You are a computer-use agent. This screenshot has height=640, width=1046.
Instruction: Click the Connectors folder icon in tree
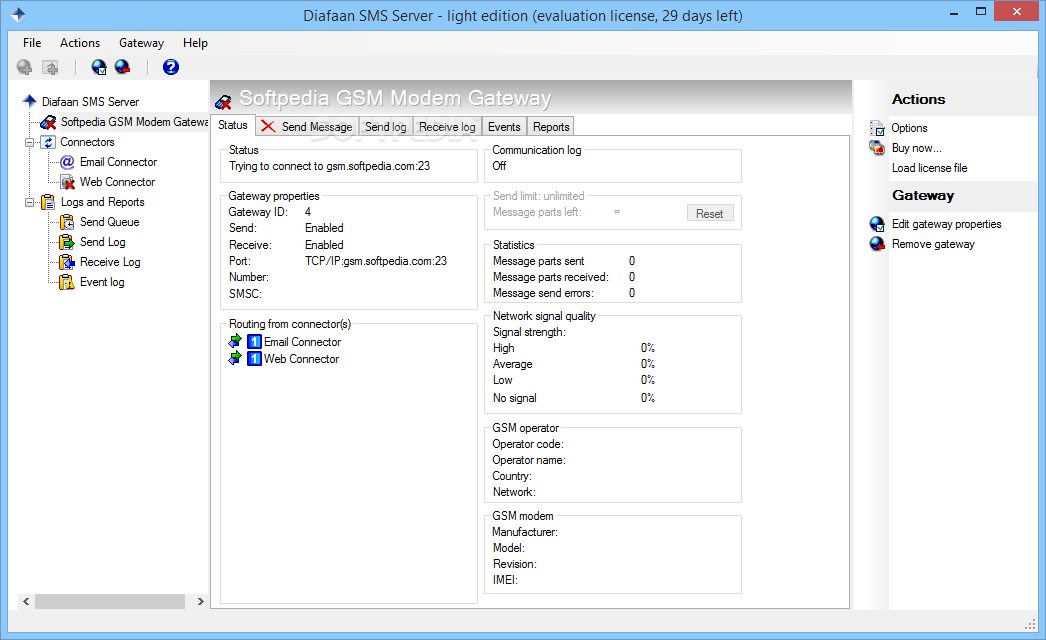click(49, 142)
